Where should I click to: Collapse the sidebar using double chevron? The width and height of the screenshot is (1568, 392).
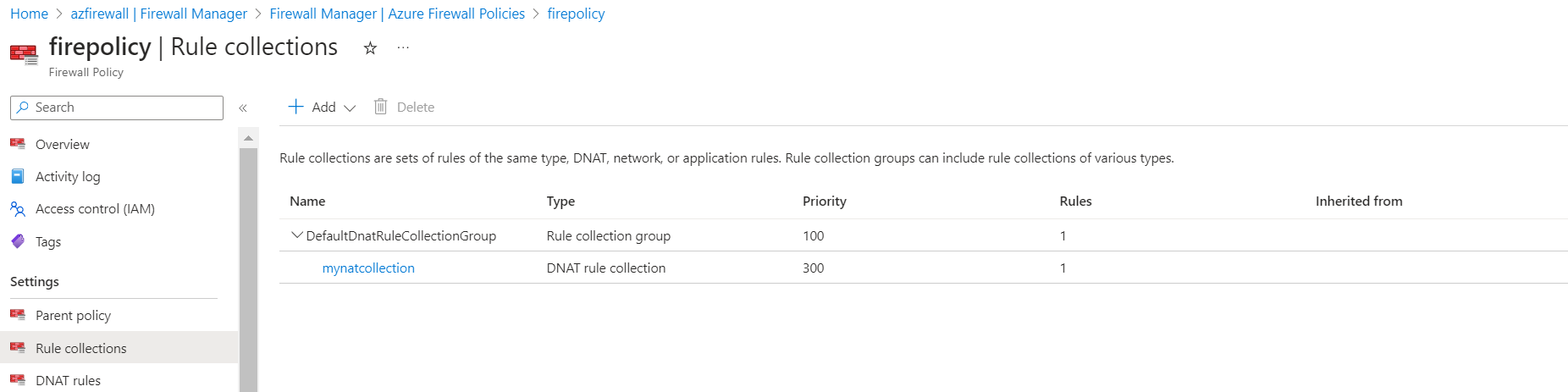pos(243,108)
